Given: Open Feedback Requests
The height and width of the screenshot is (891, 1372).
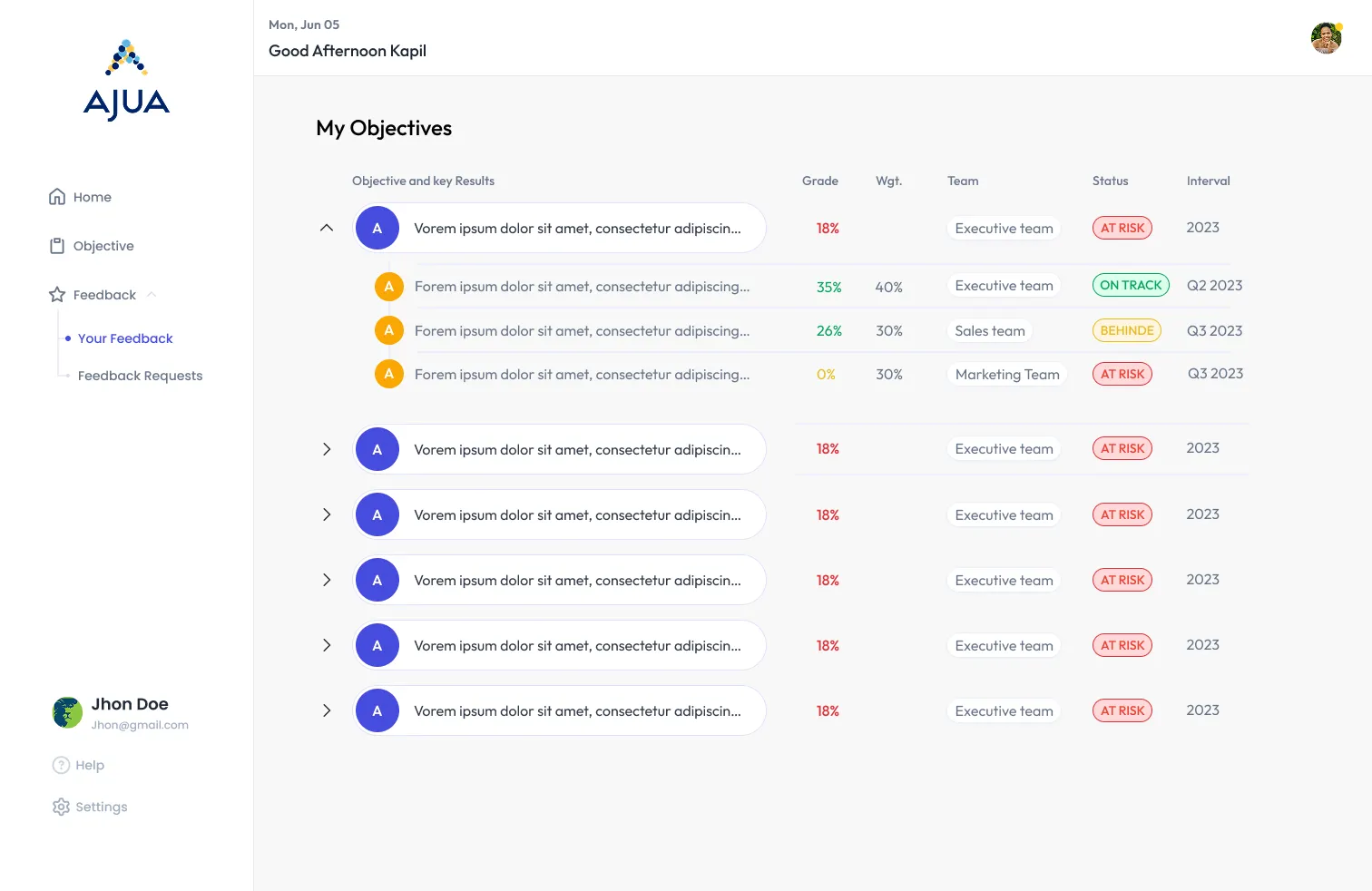Looking at the screenshot, I should point(140,375).
